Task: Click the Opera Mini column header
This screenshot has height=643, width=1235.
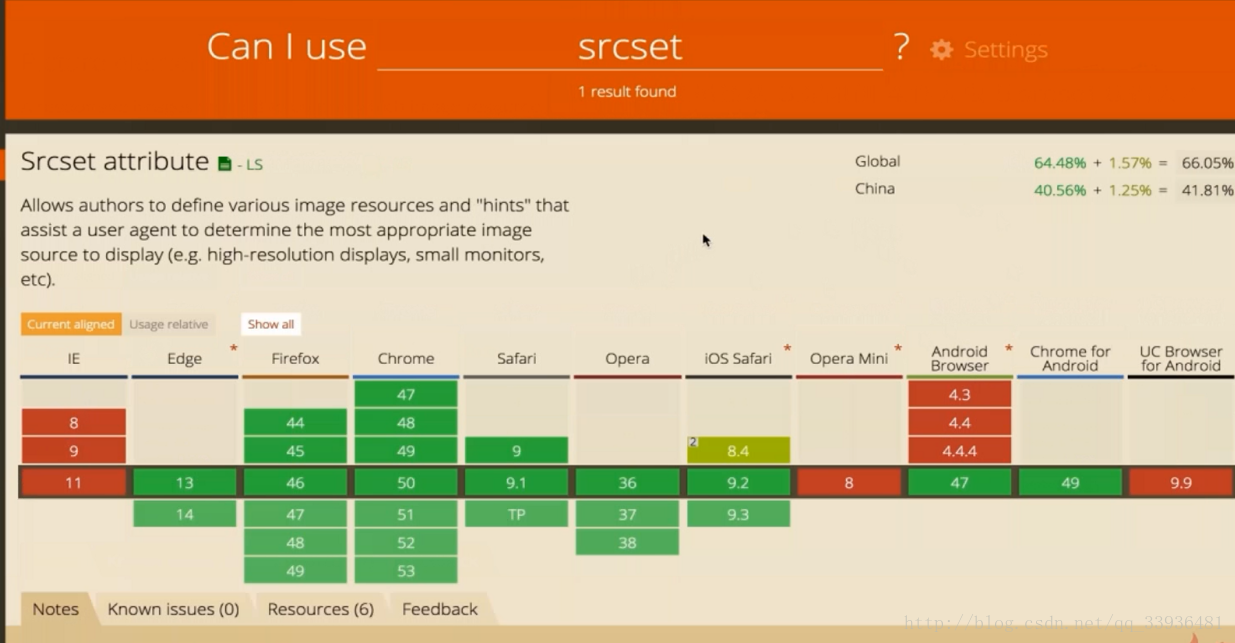Action: [x=849, y=358]
